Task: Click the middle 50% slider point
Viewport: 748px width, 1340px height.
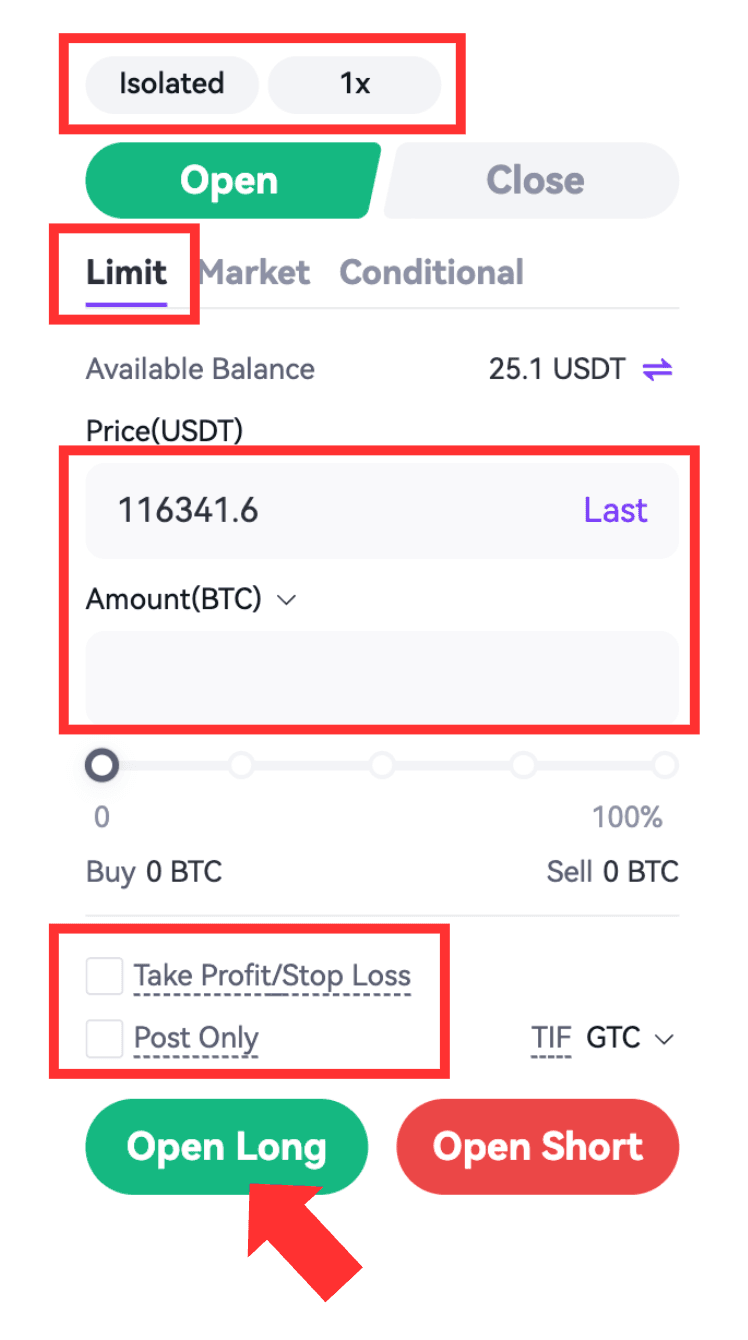Action: click(382, 766)
